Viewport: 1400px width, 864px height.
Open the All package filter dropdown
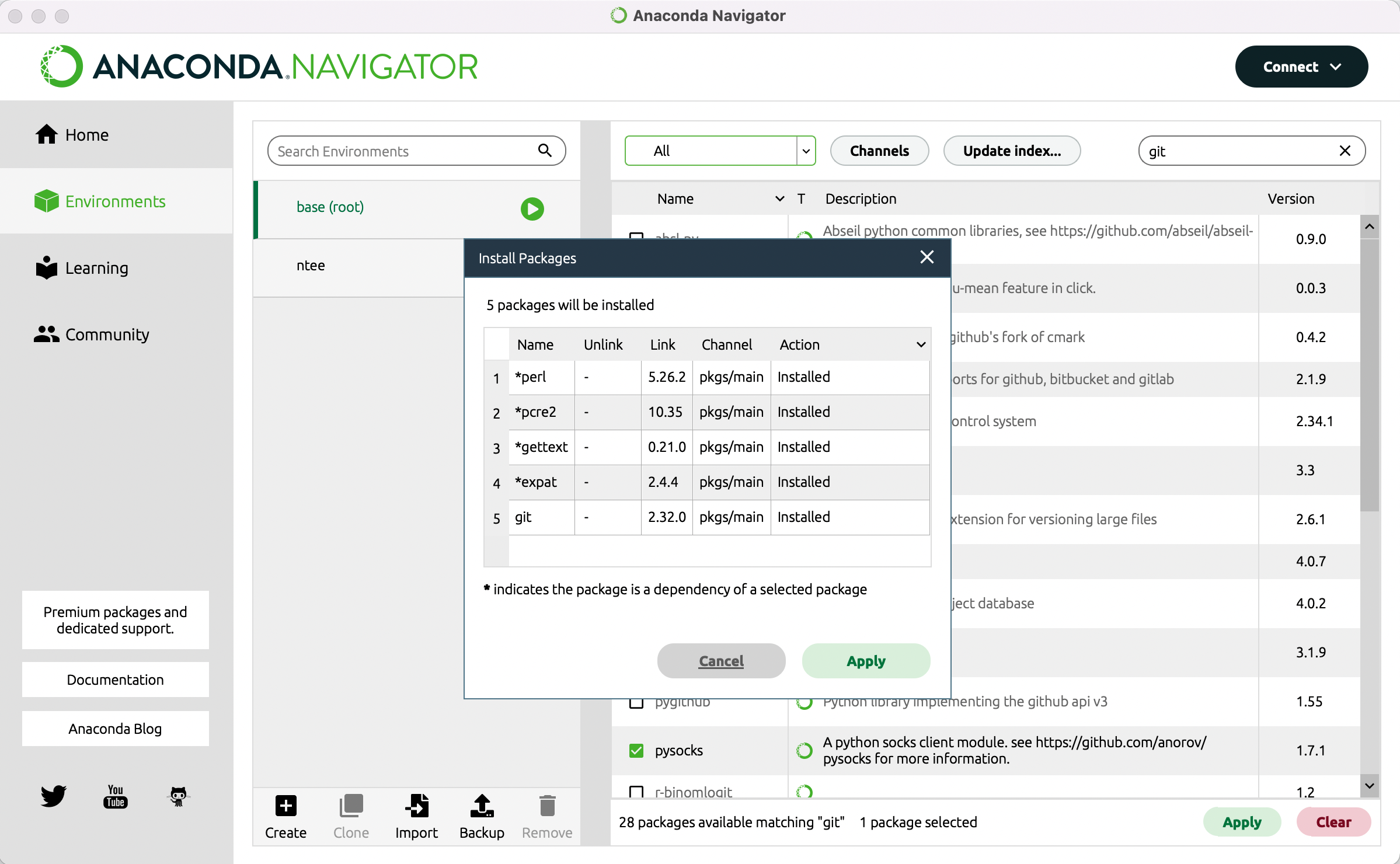tap(720, 151)
